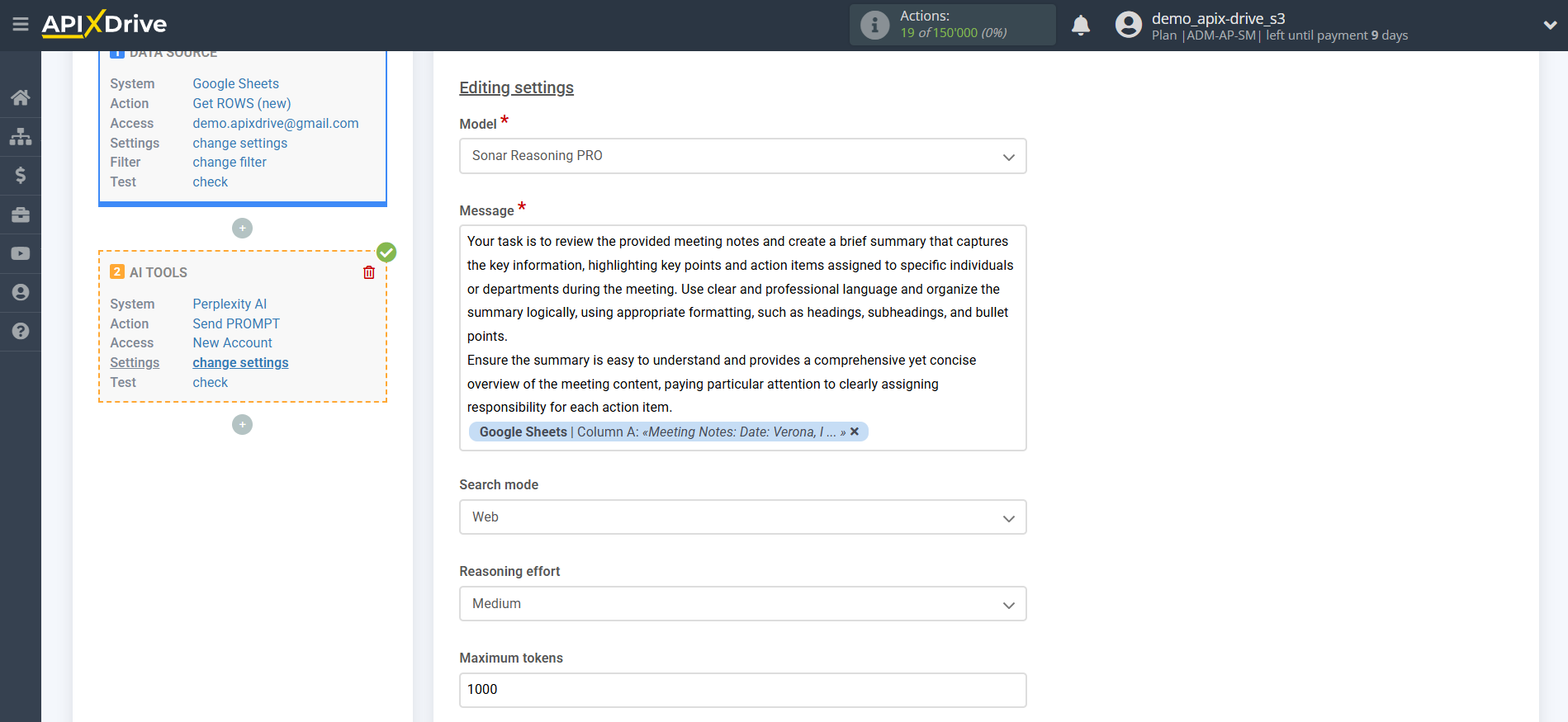Click Send PROMPT action link
Viewport: 1568px width, 722px height.
[236, 323]
